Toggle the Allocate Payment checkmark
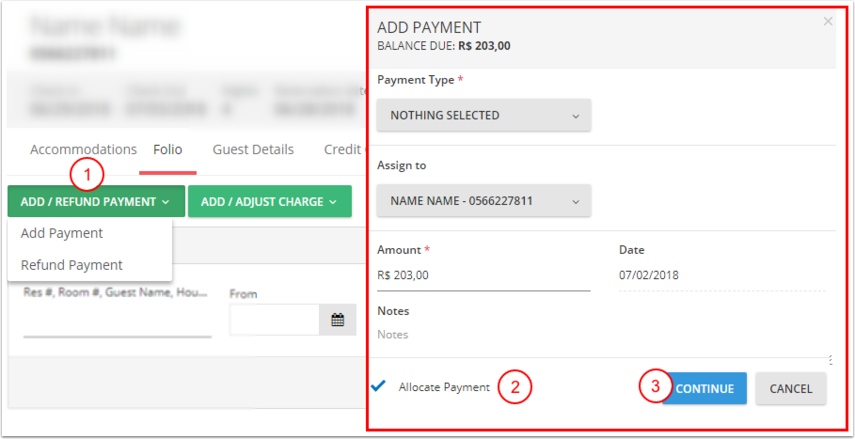 [x=377, y=386]
